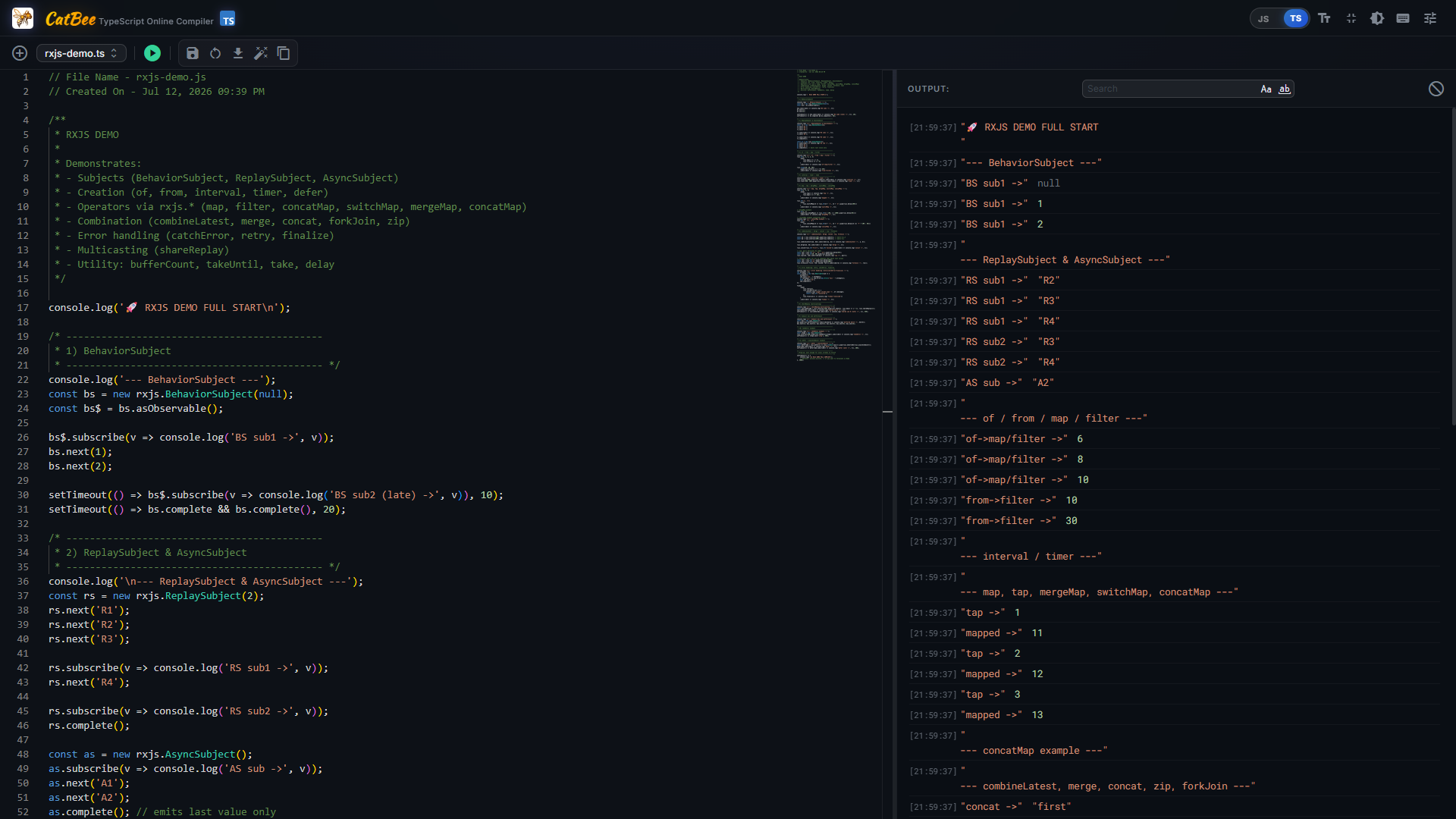Click code line number 17
Screen dimensions: 1456x819
[x=23, y=307]
